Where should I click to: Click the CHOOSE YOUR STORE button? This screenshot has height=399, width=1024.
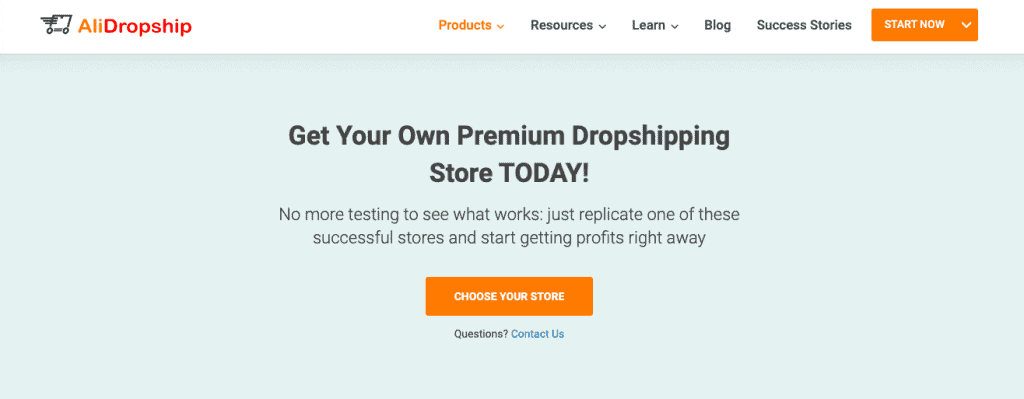coord(509,296)
